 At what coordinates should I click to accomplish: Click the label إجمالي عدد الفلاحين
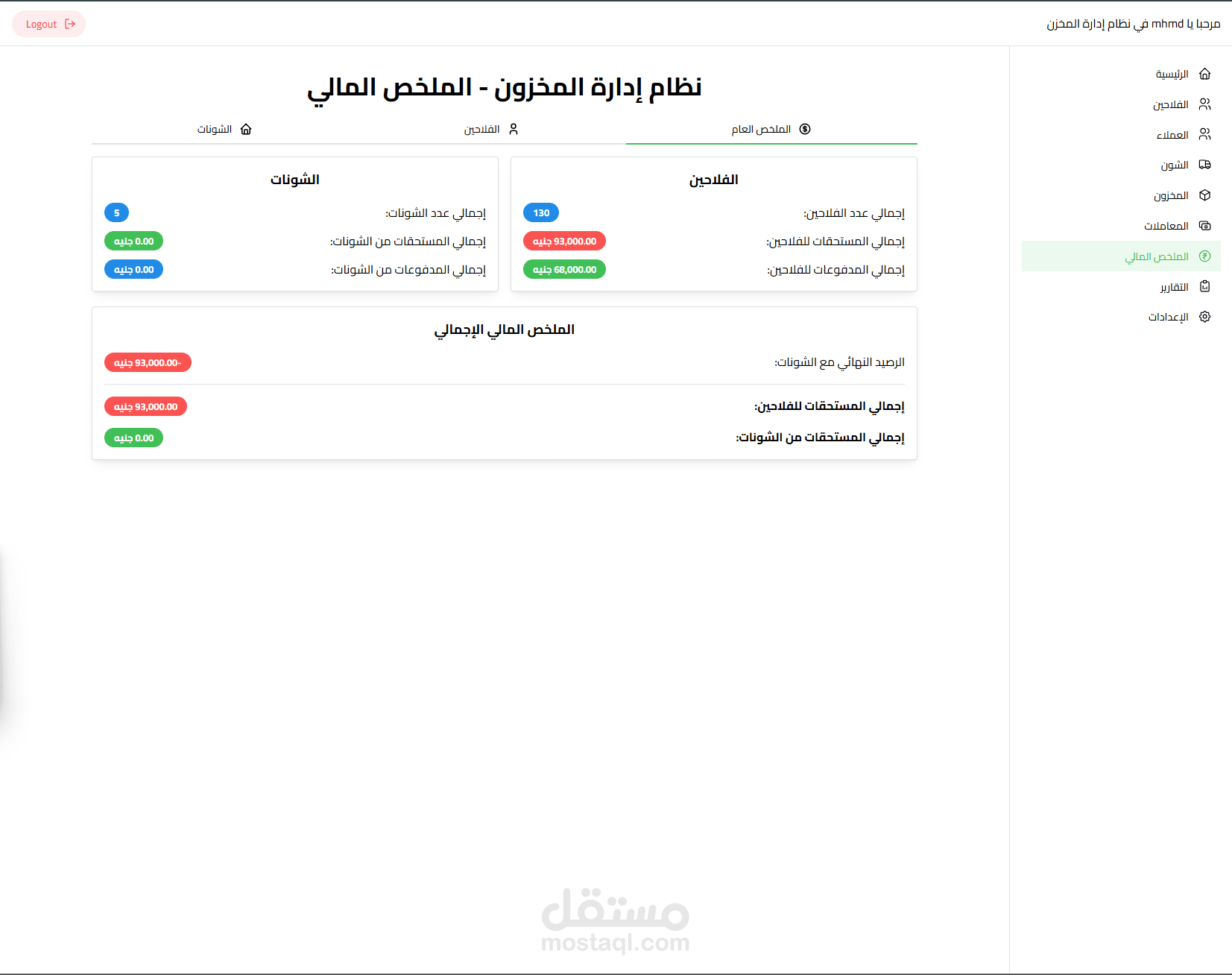pos(854,213)
